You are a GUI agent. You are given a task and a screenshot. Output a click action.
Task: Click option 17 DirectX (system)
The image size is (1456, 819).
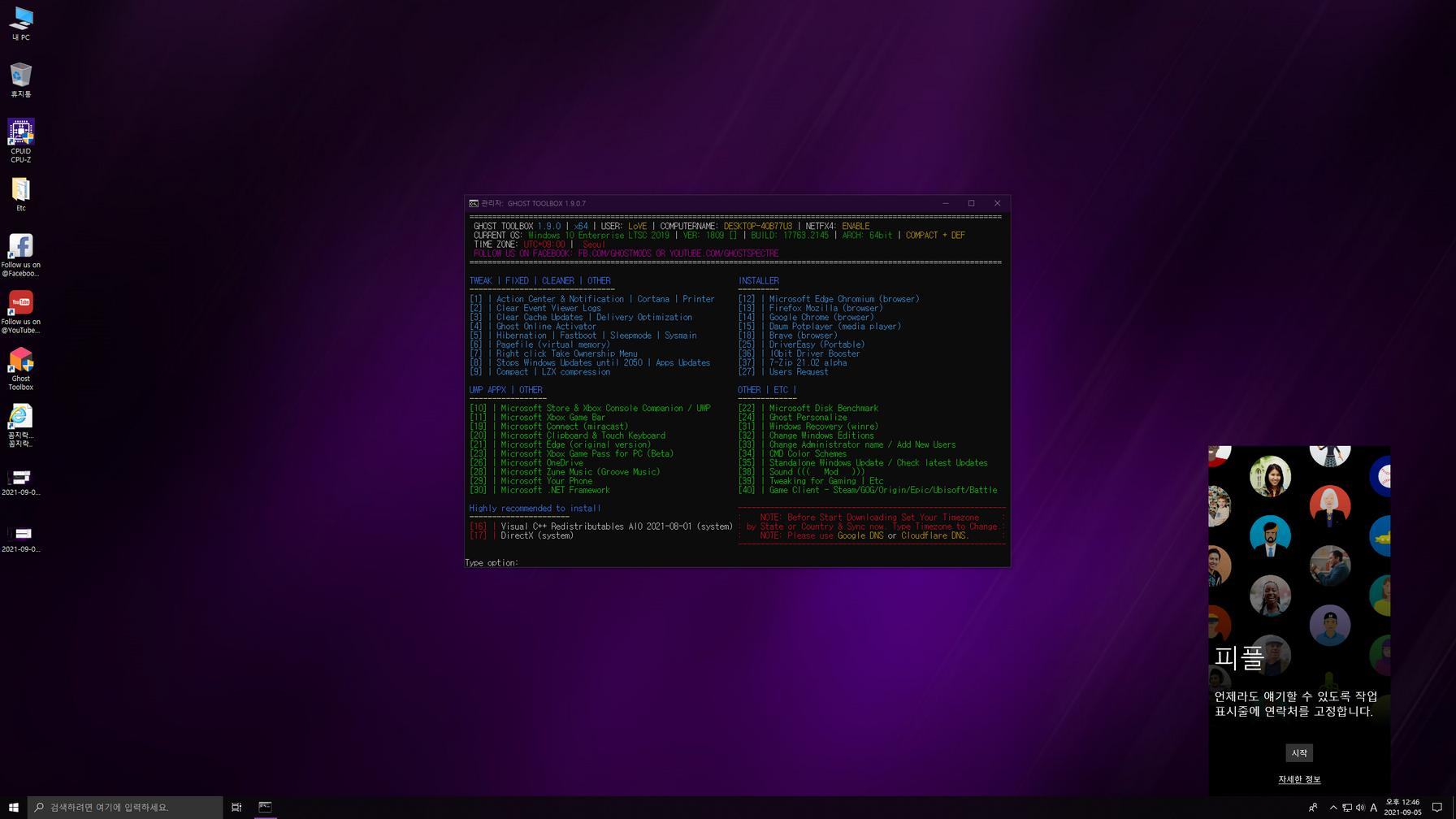522,535
